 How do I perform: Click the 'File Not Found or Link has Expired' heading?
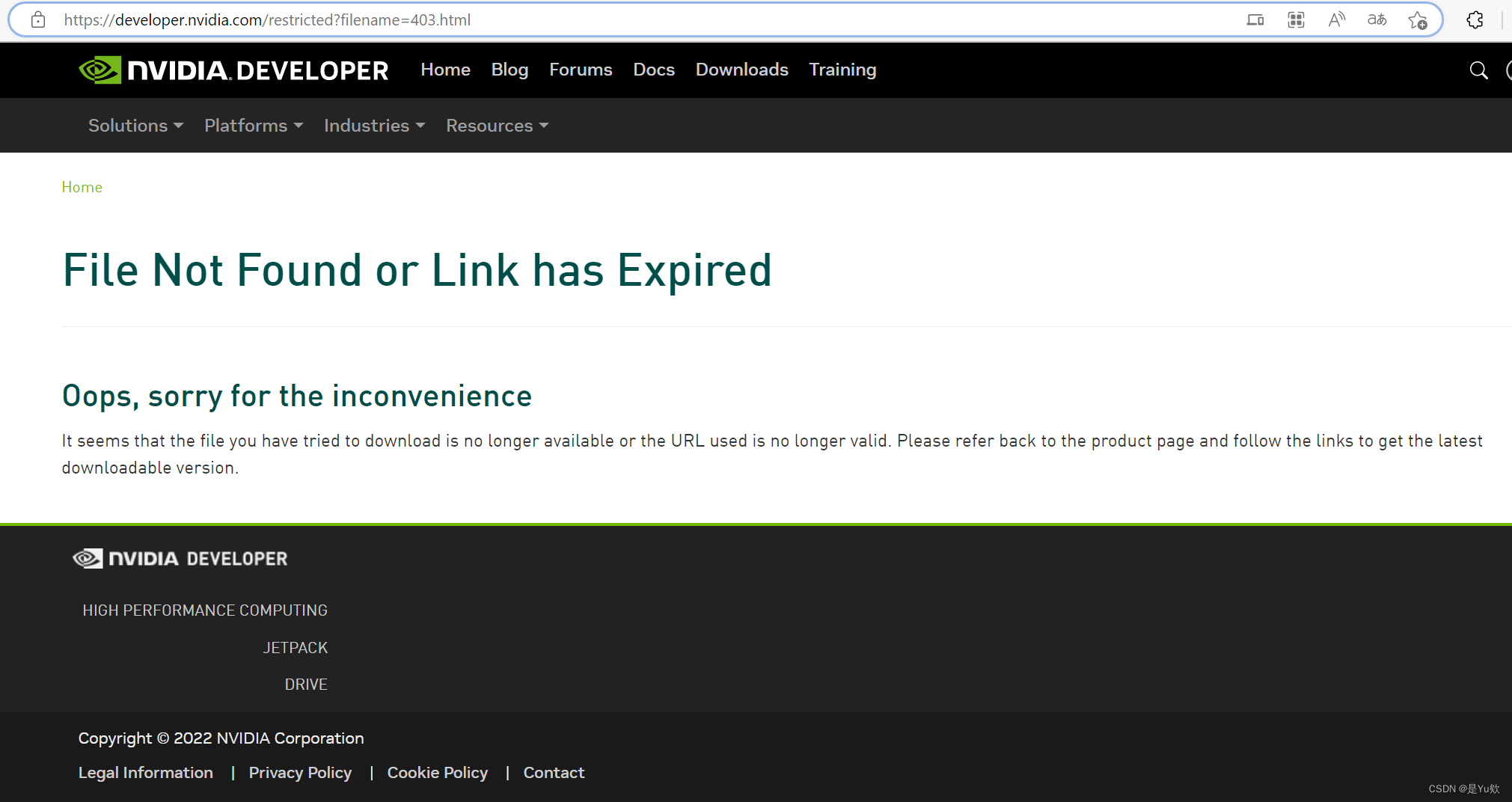(x=417, y=270)
